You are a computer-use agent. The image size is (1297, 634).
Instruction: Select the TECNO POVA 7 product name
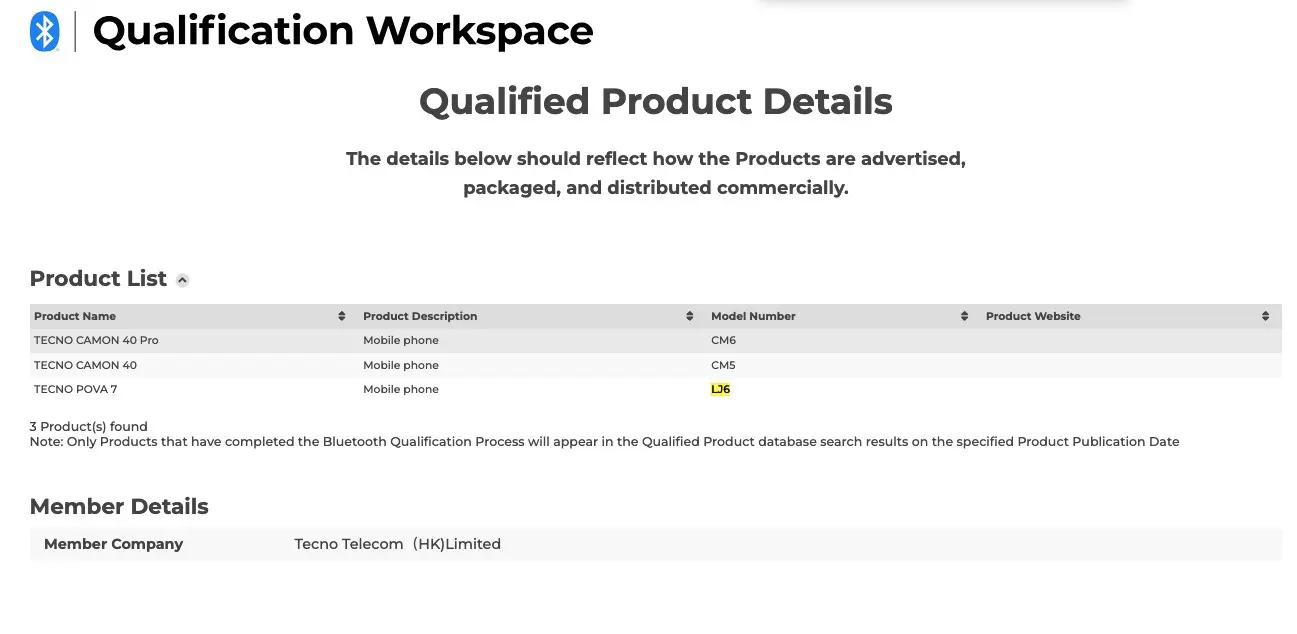76,389
